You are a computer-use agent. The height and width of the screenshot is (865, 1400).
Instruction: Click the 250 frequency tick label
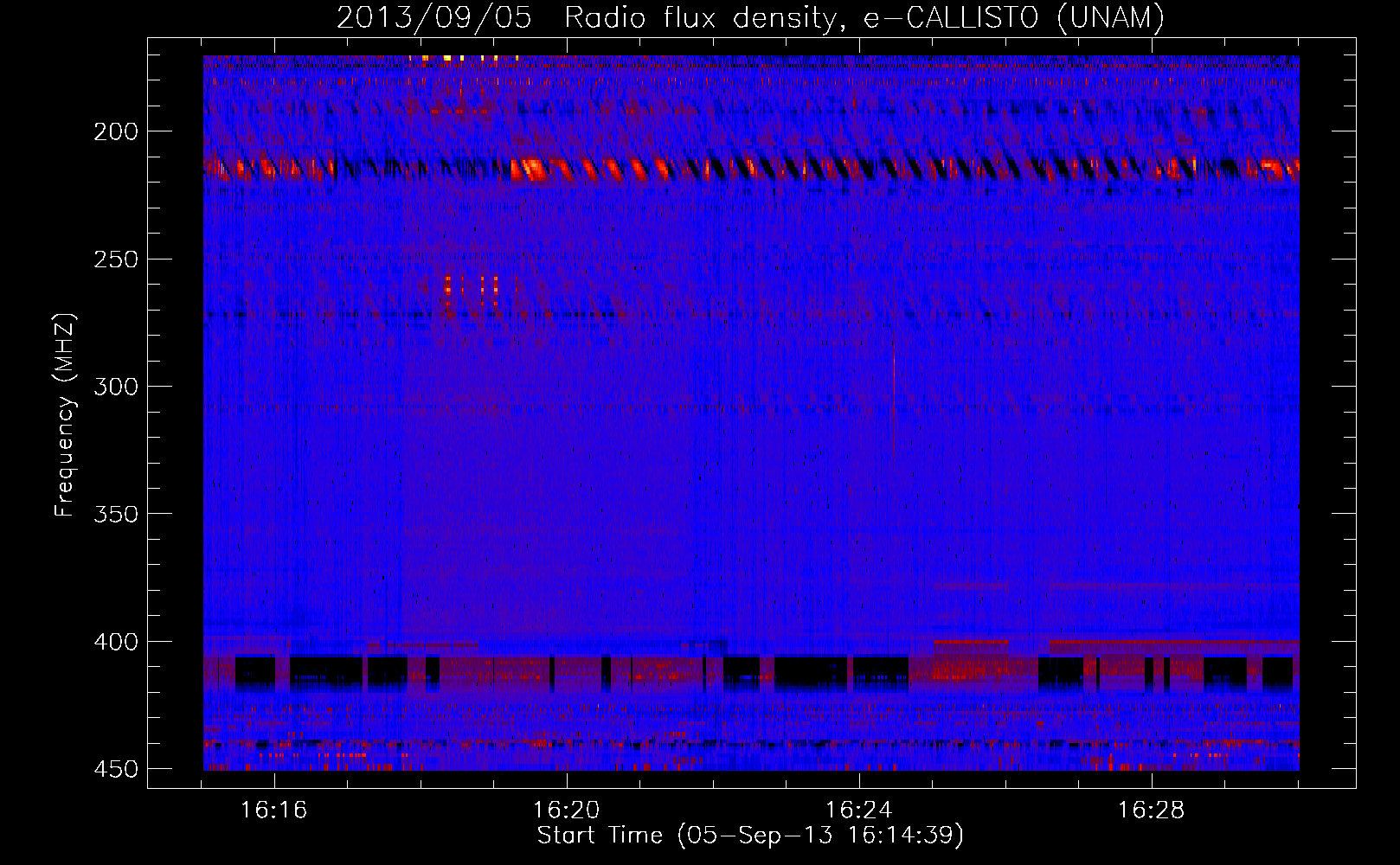116,259
